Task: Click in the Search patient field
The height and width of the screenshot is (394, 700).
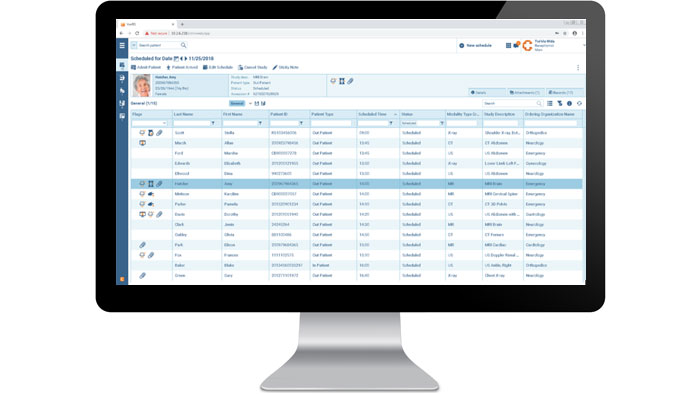Action: pyautogui.click(x=158, y=45)
